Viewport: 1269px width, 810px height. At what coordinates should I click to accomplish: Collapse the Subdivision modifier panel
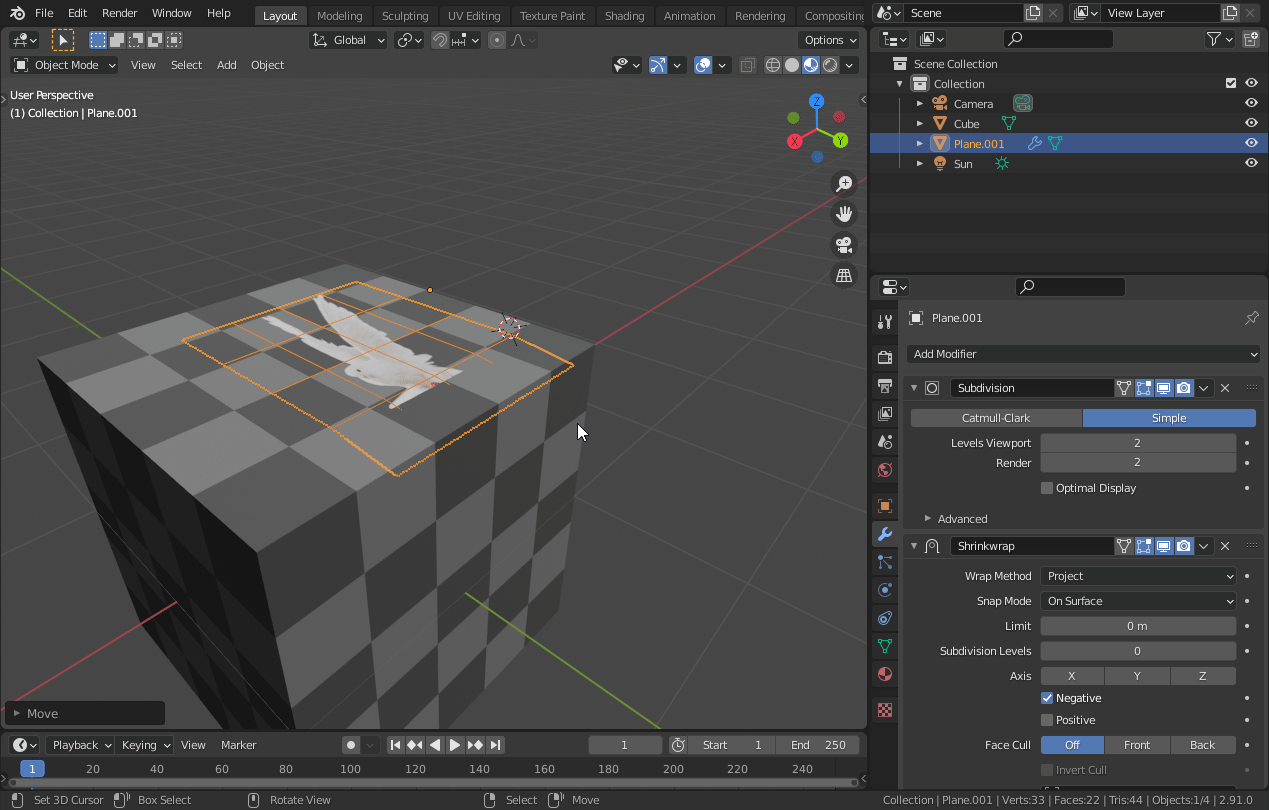click(914, 388)
